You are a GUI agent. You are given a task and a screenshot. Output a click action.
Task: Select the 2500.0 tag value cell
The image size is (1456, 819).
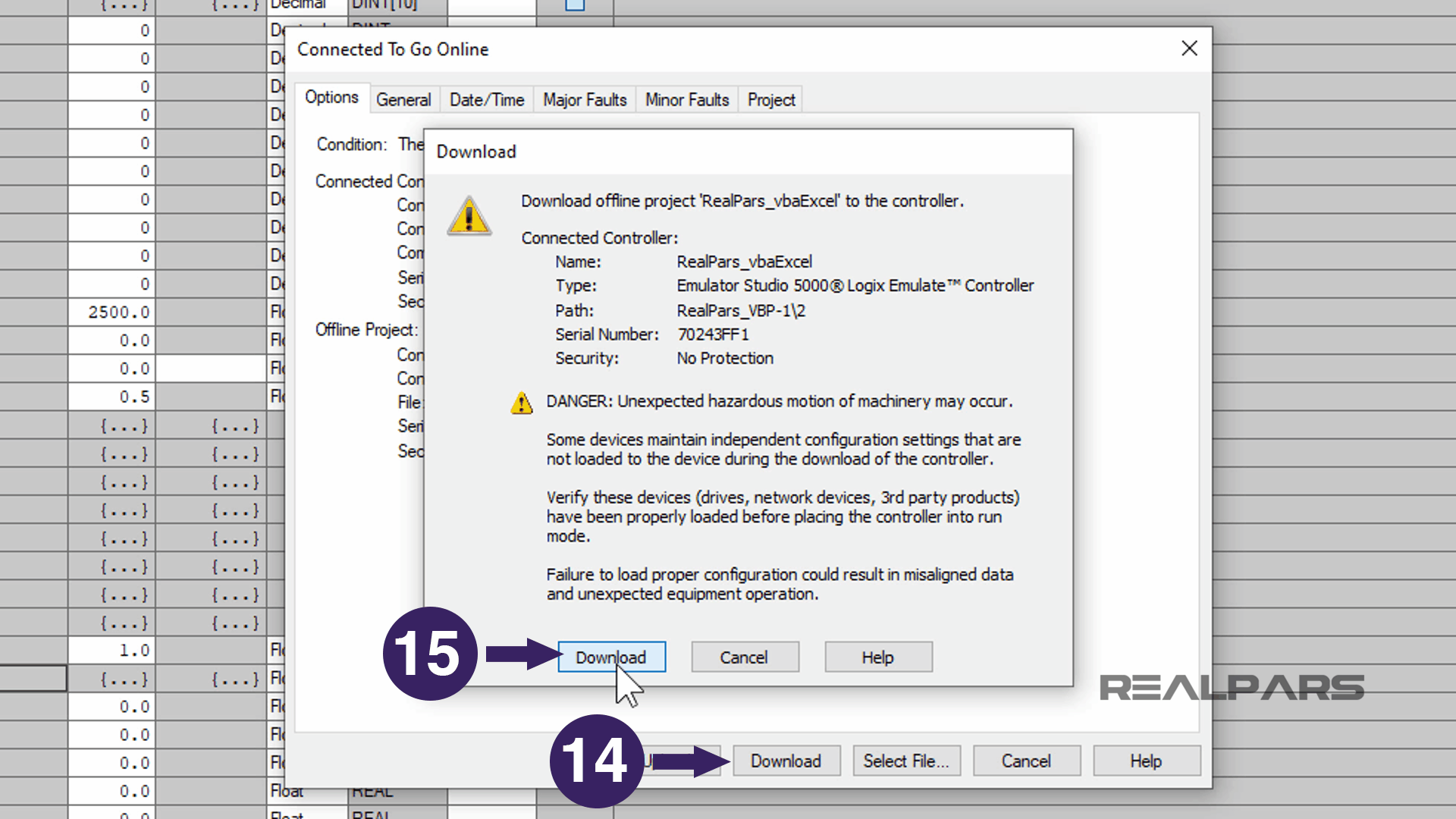click(x=112, y=312)
